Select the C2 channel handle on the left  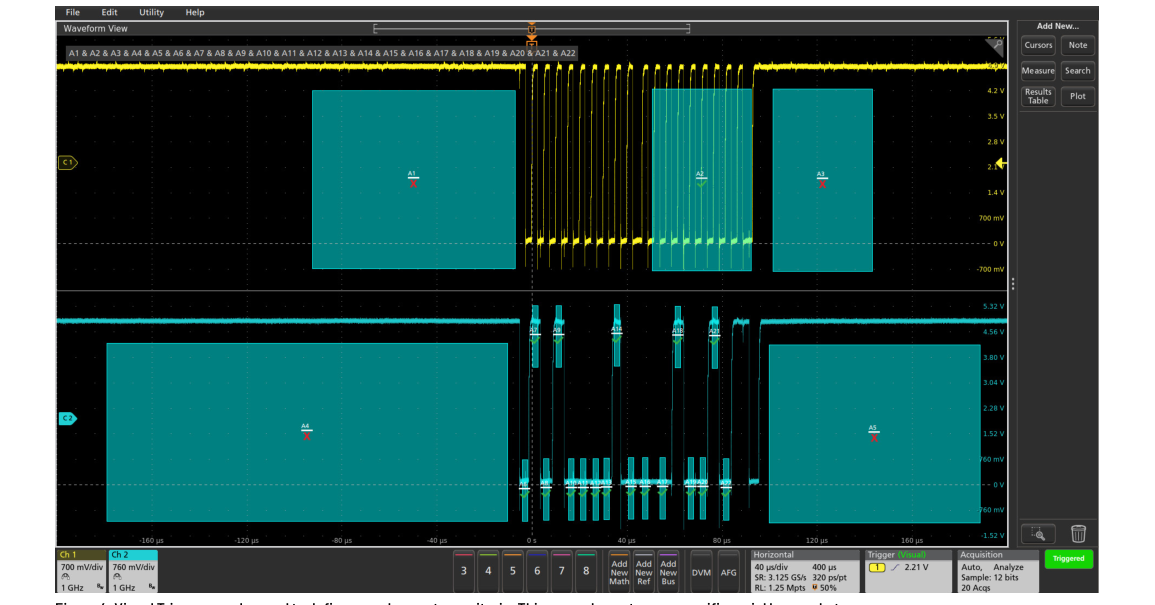point(68,418)
